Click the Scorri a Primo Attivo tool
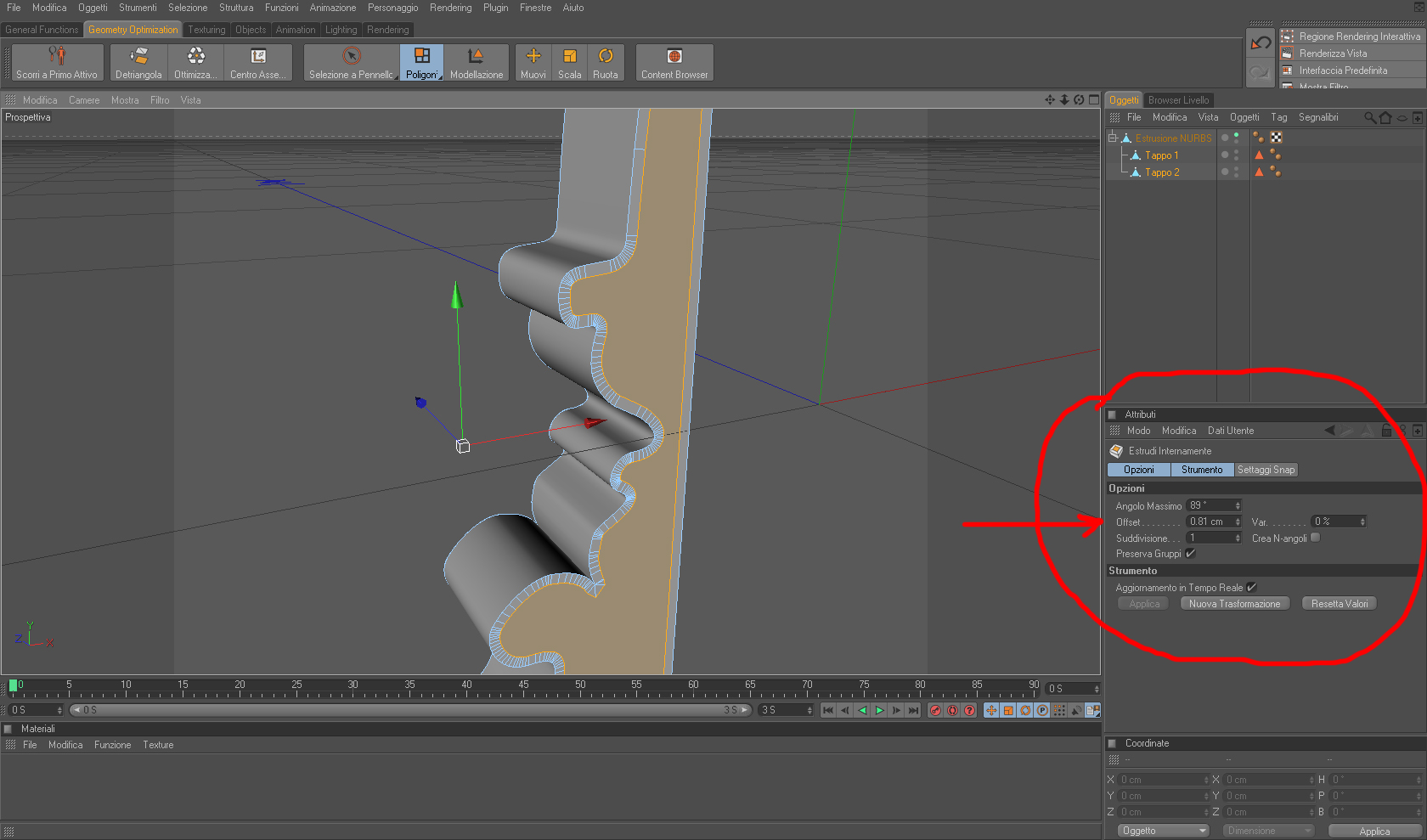 tap(57, 63)
